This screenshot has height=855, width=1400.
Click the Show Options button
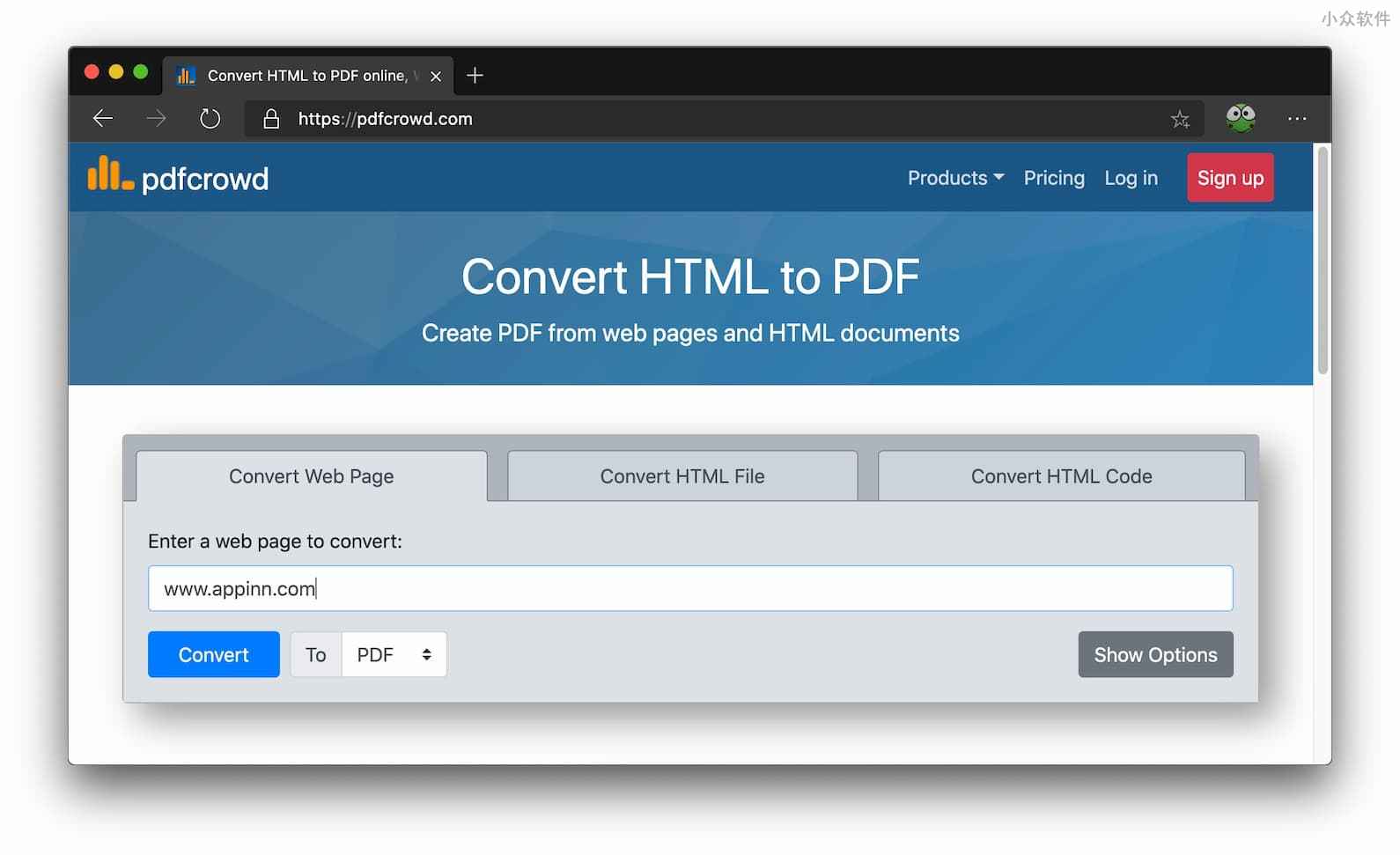pos(1155,654)
